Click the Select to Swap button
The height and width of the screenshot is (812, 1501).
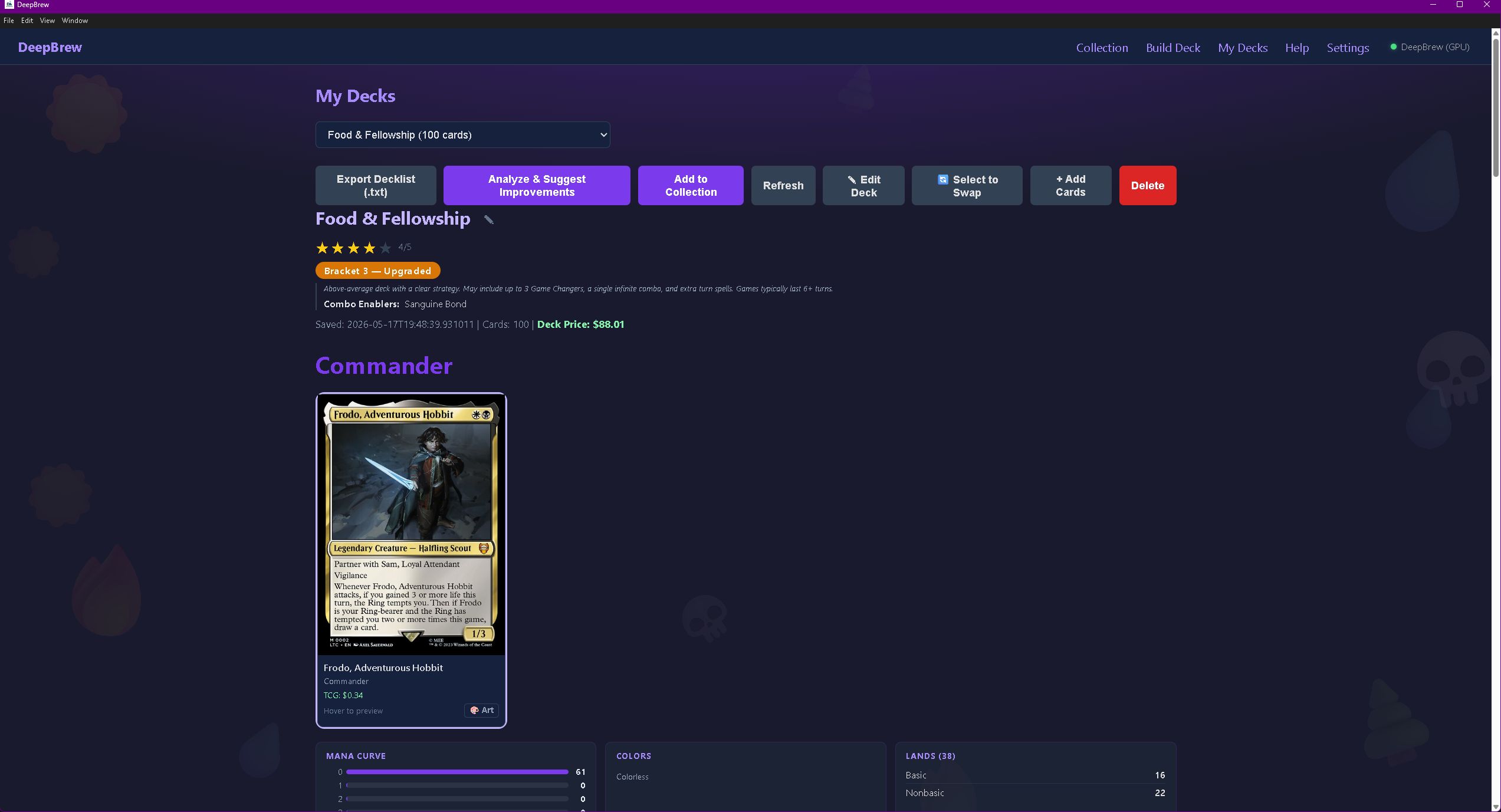967,186
